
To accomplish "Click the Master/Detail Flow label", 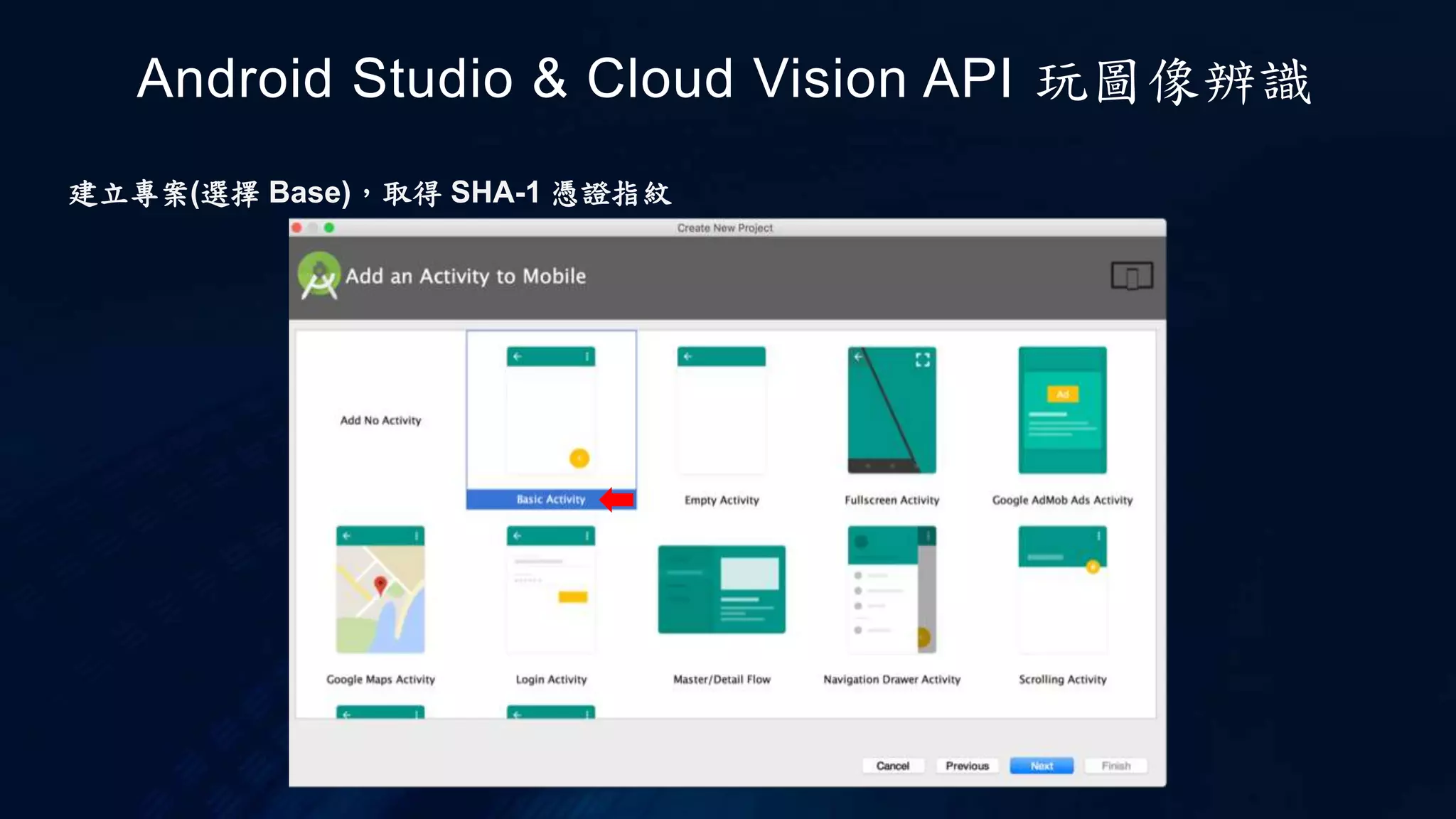I will coord(722,679).
